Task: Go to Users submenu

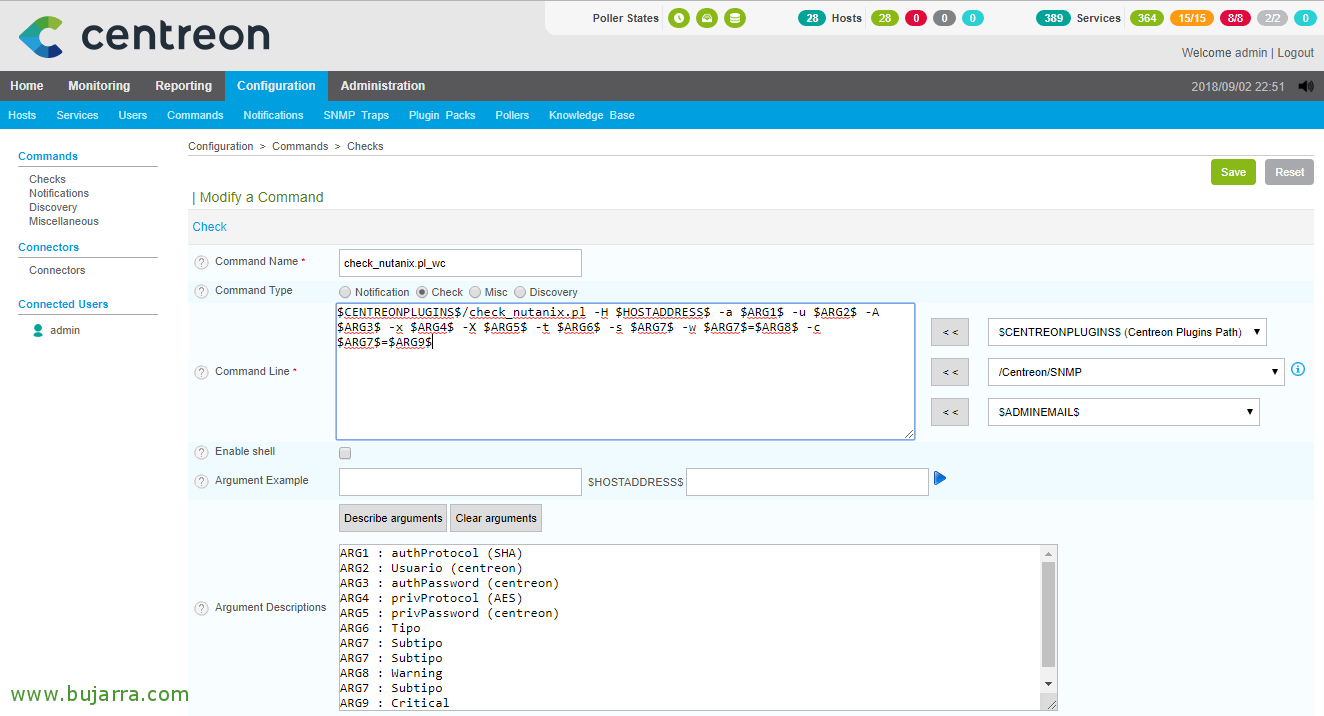Action: 133,115
